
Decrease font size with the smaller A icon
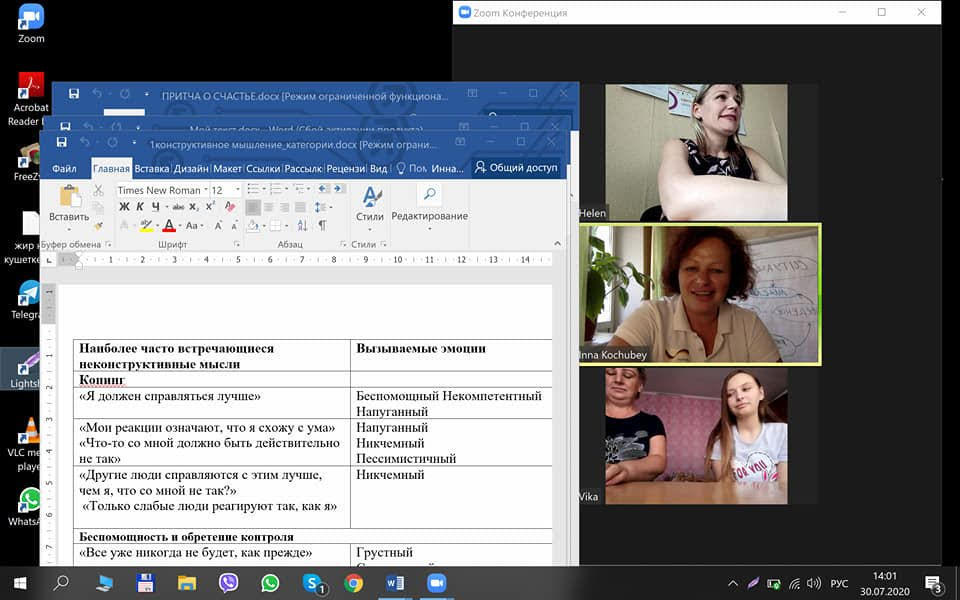tap(234, 226)
